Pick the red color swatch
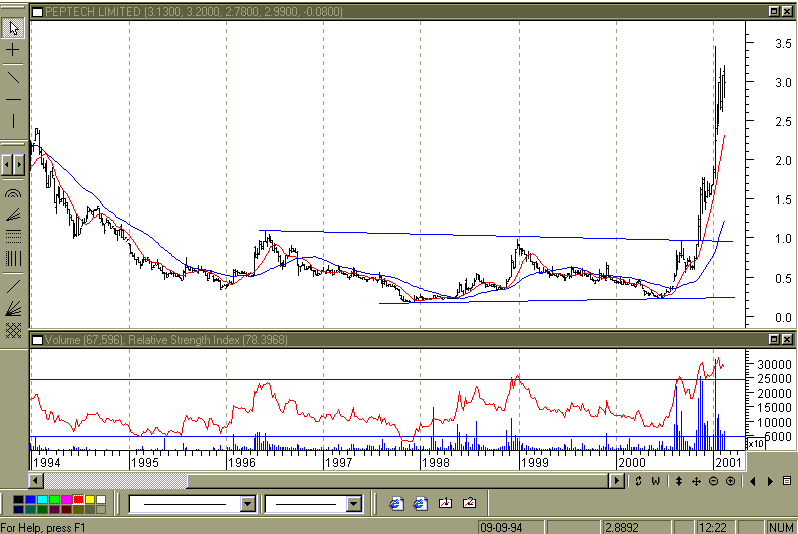The height and width of the screenshot is (534, 798). [x=78, y=499]
